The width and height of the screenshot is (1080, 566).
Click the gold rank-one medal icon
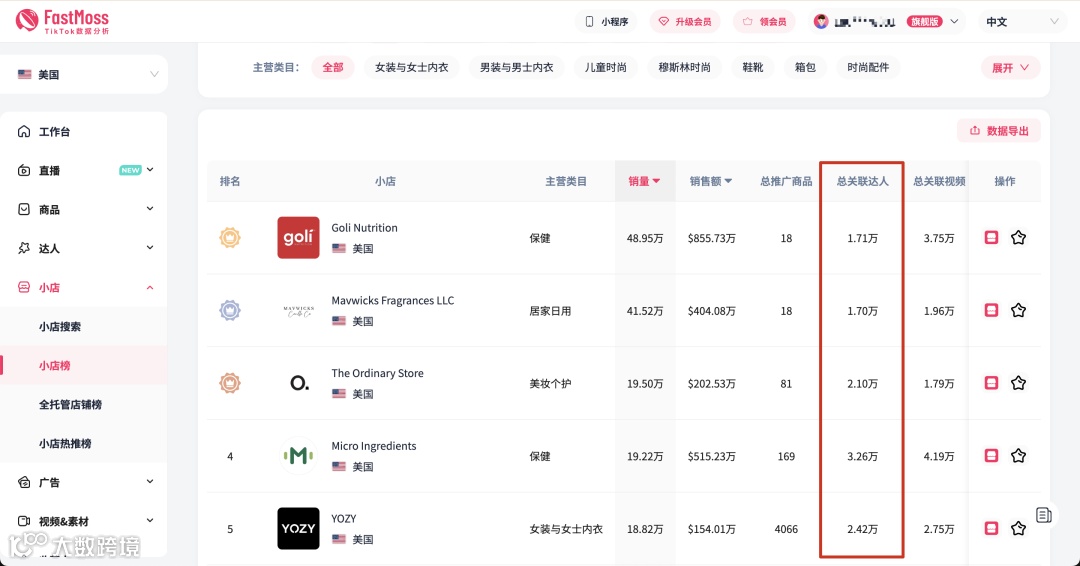click(x=230, y=238)
